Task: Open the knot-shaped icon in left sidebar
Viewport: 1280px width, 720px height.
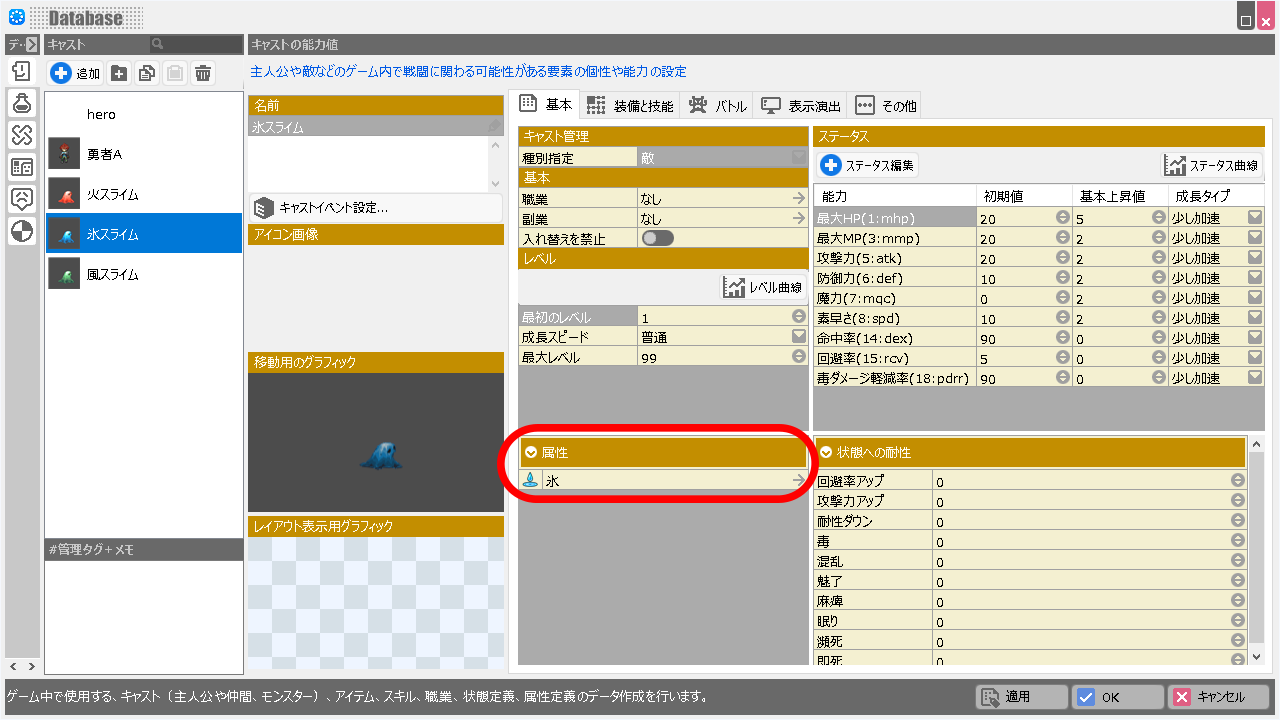Action: [x=22, y=135]
